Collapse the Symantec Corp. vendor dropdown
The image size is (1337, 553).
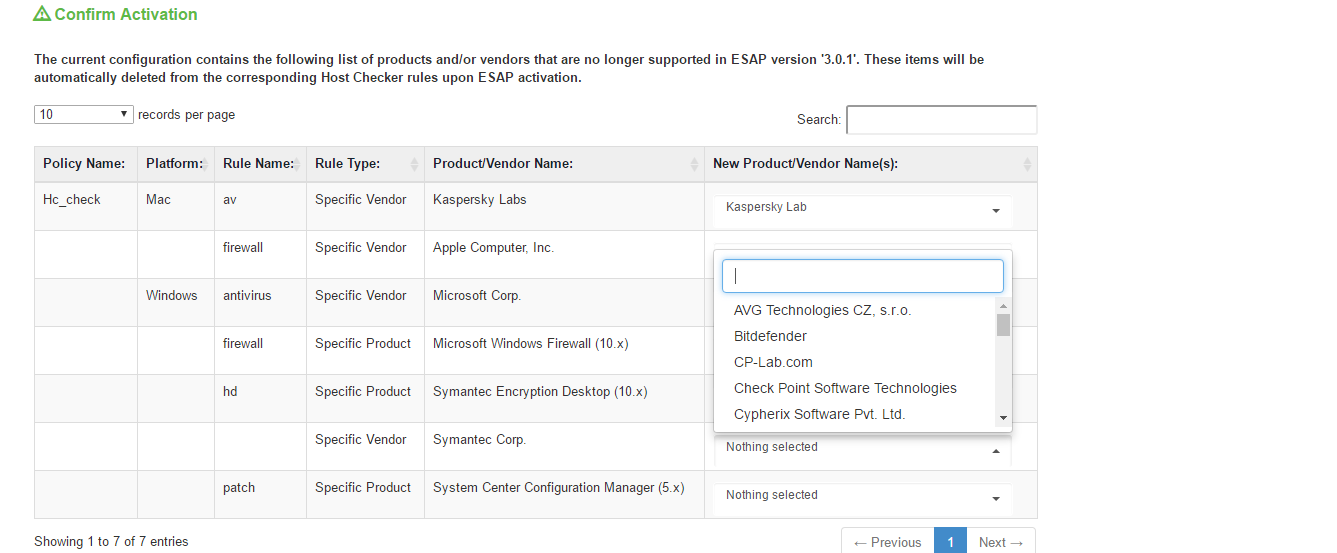[862, 448]
